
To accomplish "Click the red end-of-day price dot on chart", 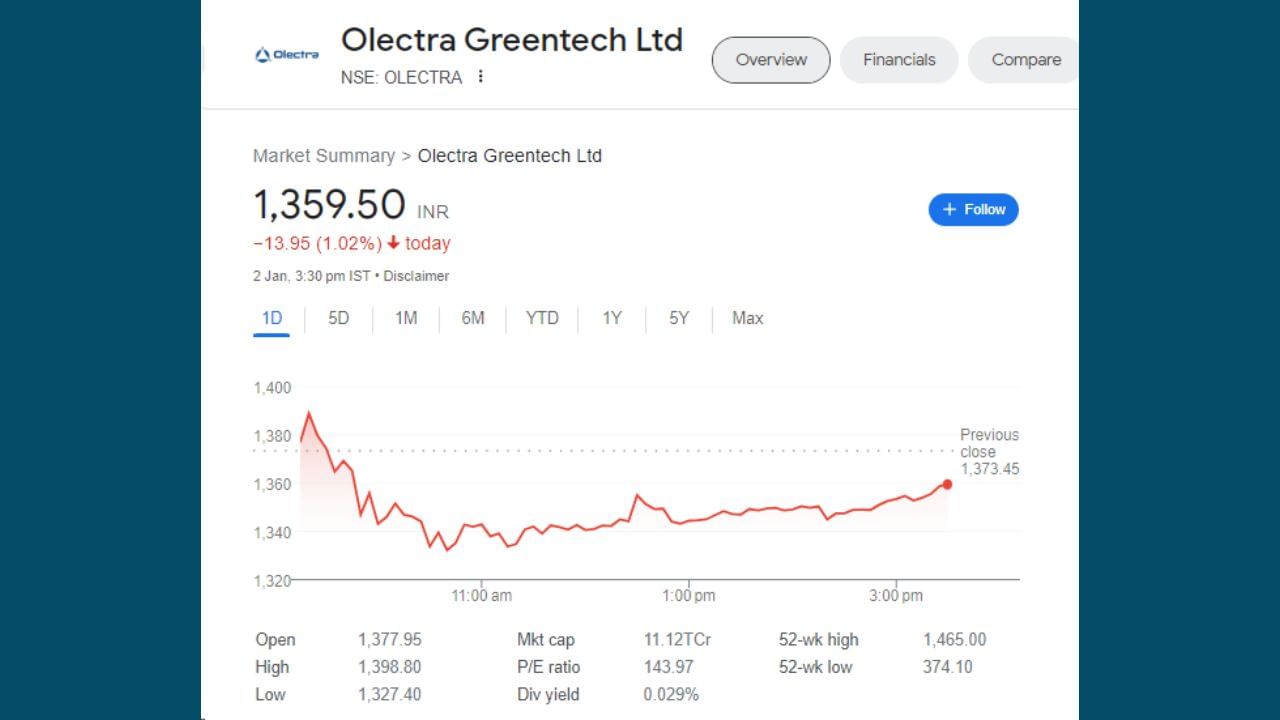I will click(947, 485).
